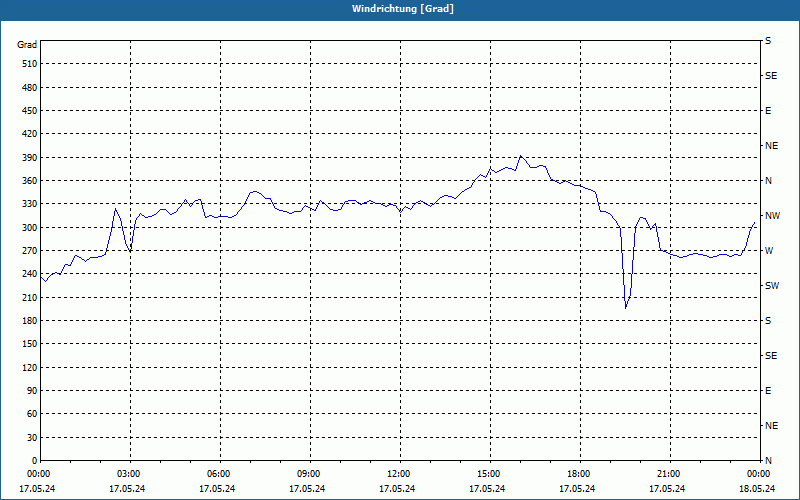Click the SW compass label
This screenshot has height=500, width=800.
772,286
